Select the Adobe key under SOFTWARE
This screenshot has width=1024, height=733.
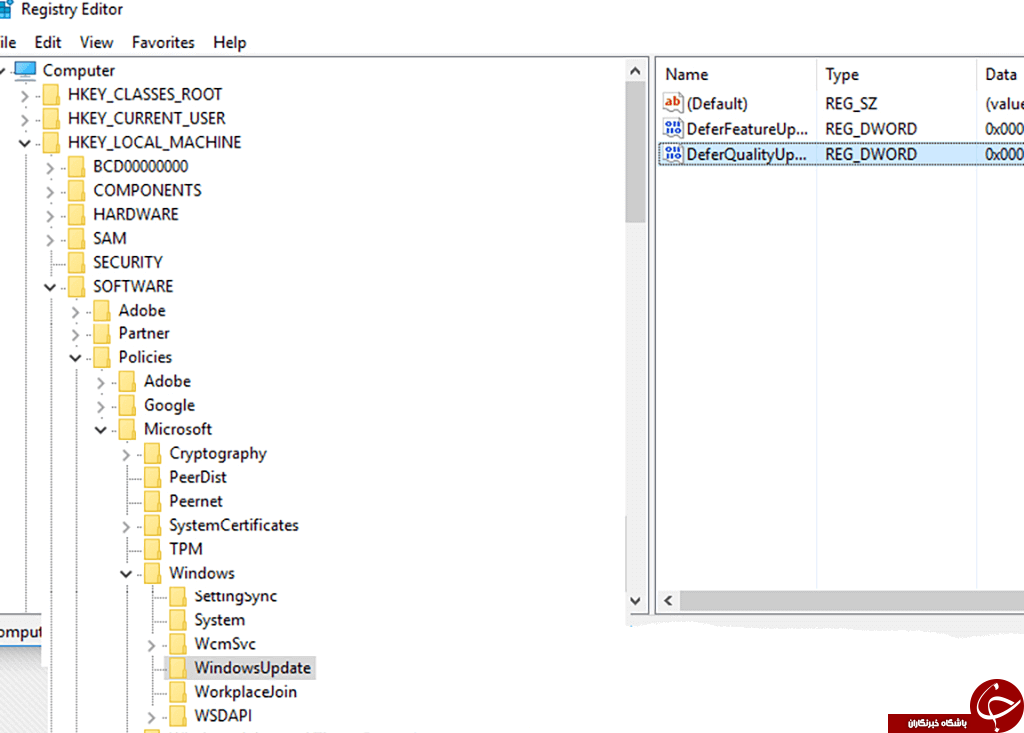[142, 310]
